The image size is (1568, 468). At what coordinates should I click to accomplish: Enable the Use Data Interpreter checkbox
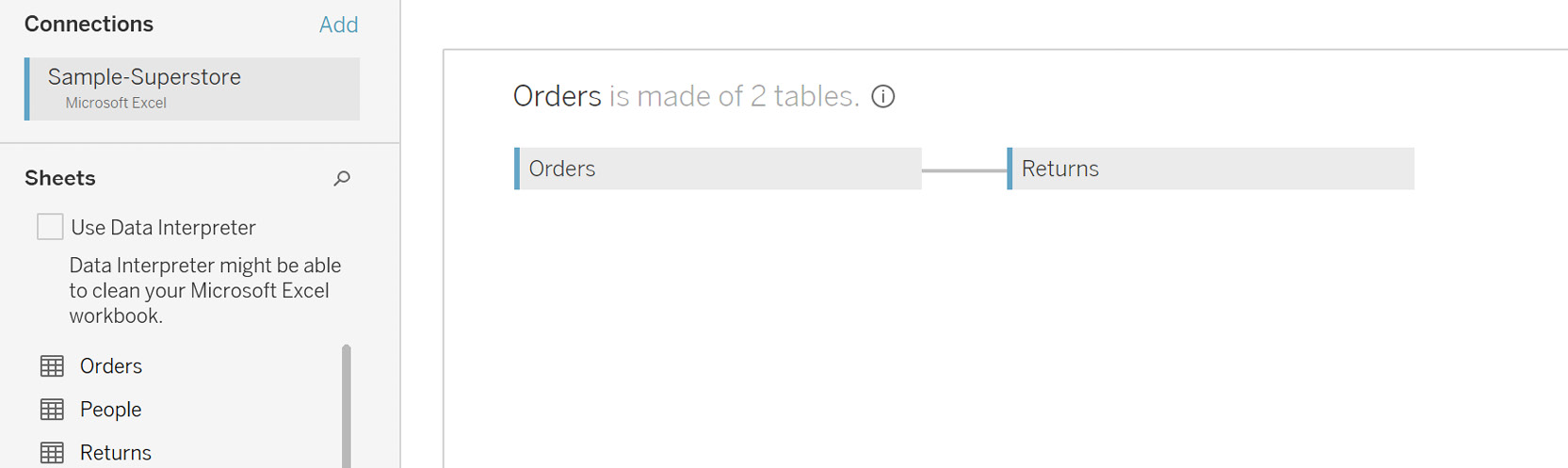50,227
